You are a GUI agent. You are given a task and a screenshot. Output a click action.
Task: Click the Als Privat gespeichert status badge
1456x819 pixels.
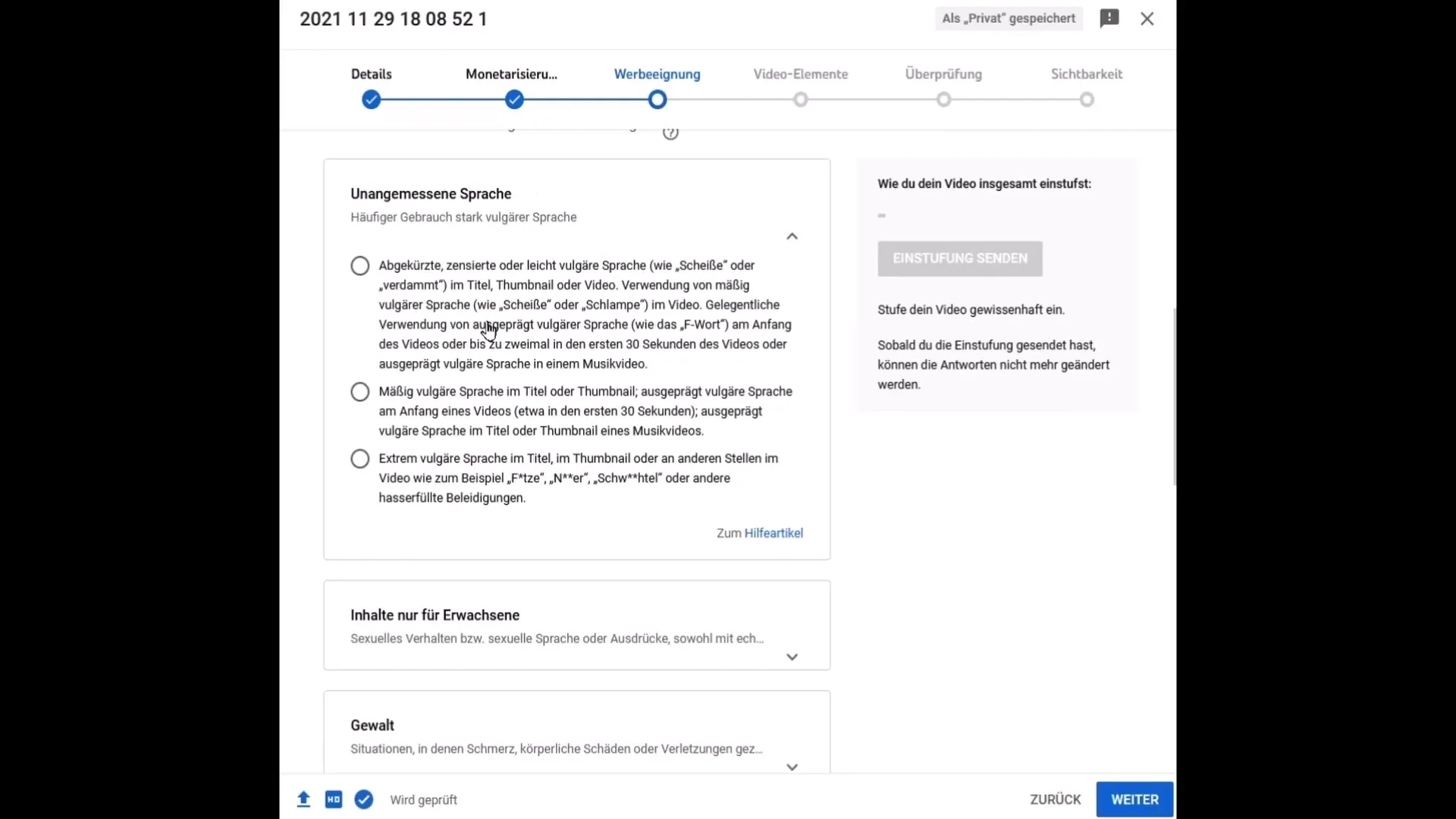pyautogui.click(x=1009, y=18)
